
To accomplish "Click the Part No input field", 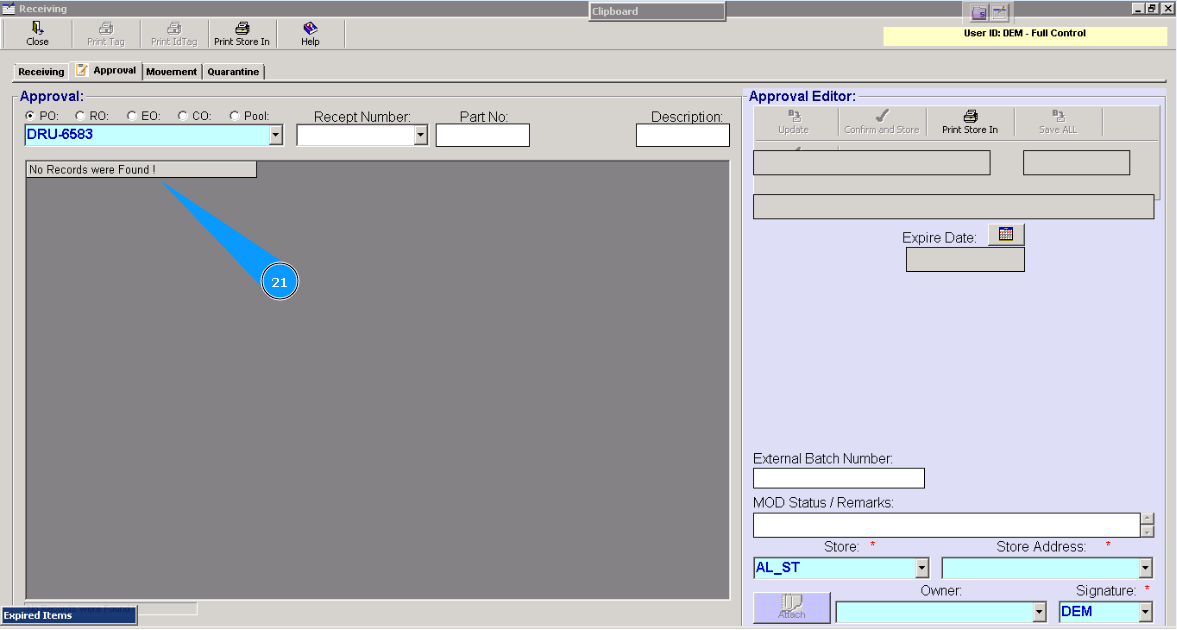I will coord(483,135).
